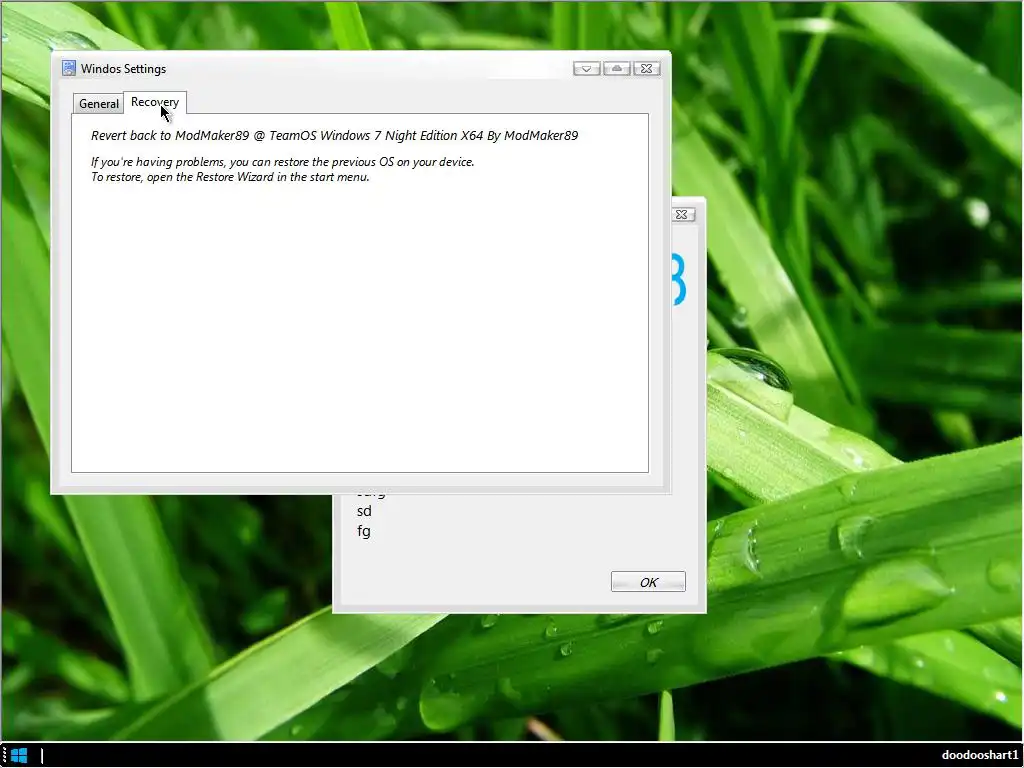Close the Windos Settings window
The height and width of the screenshot is (768, 1024).
coord(647,69)
